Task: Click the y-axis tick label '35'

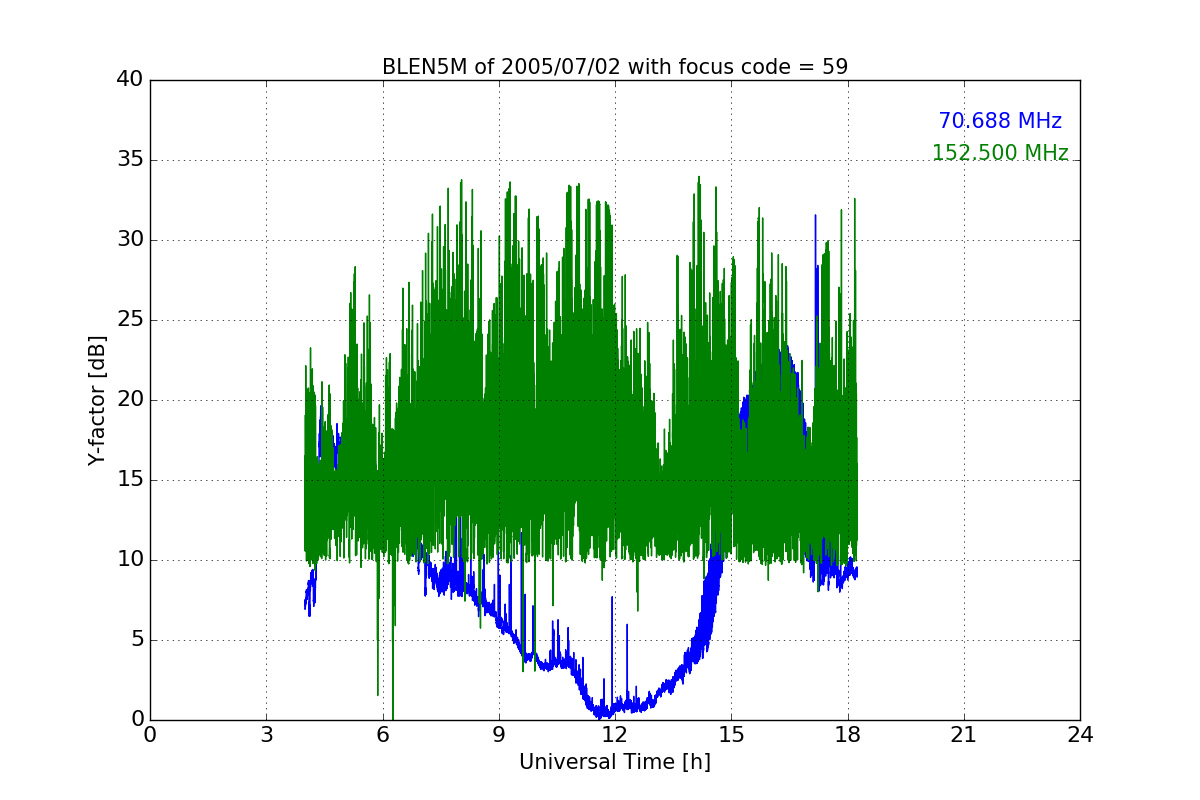Action: coord(130,160)
